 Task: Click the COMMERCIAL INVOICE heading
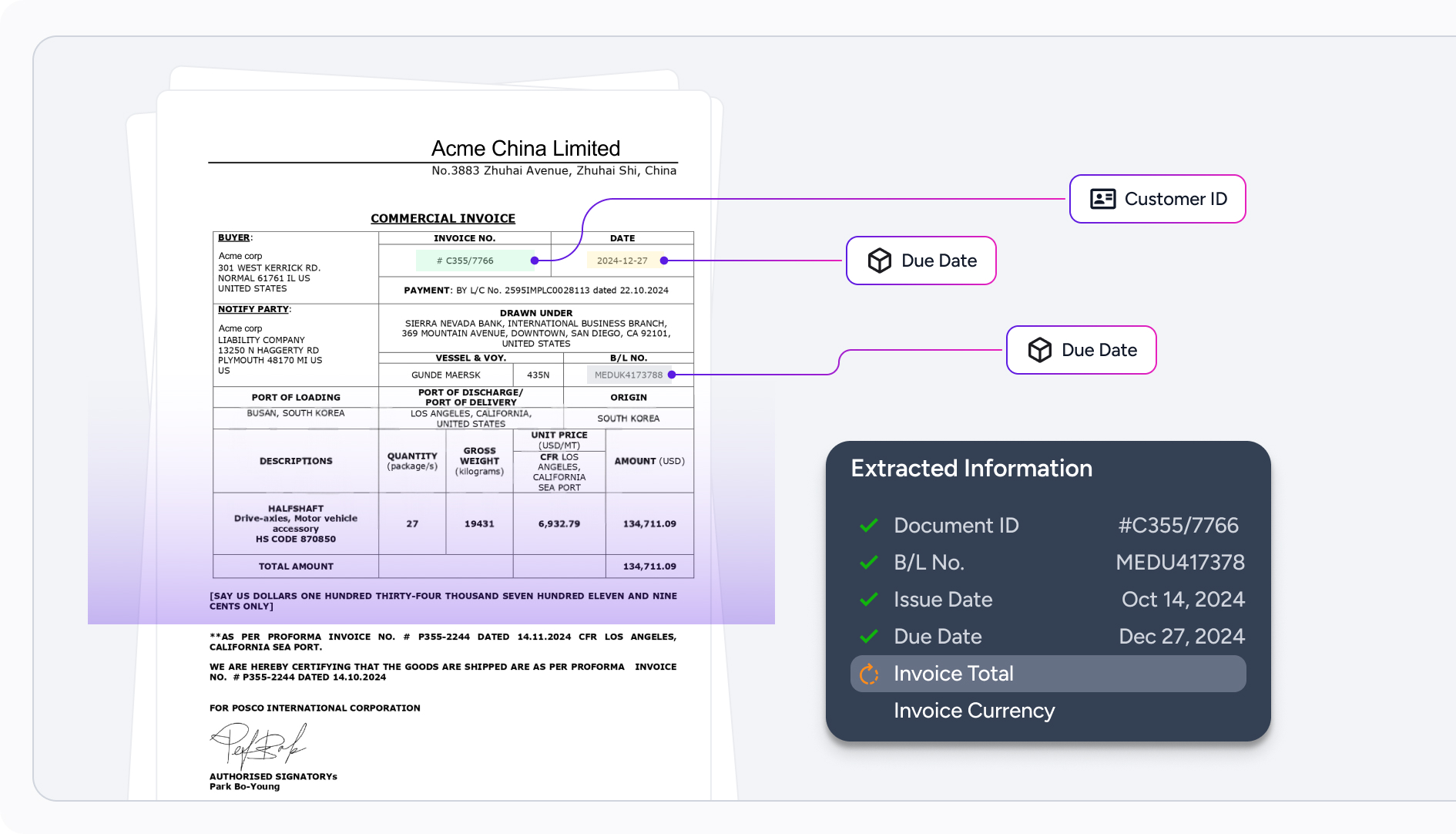pos(443,219)
